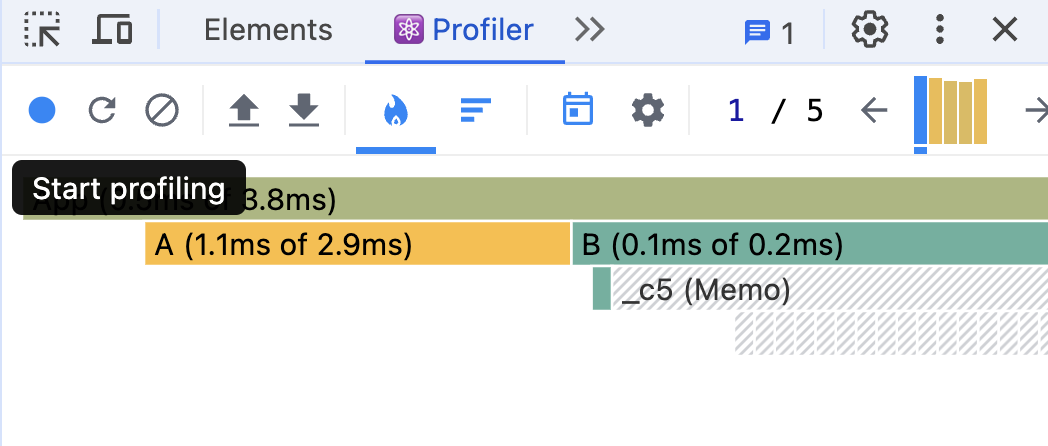
Task: Open Profiler settings gear
Action: coord(648,110)
